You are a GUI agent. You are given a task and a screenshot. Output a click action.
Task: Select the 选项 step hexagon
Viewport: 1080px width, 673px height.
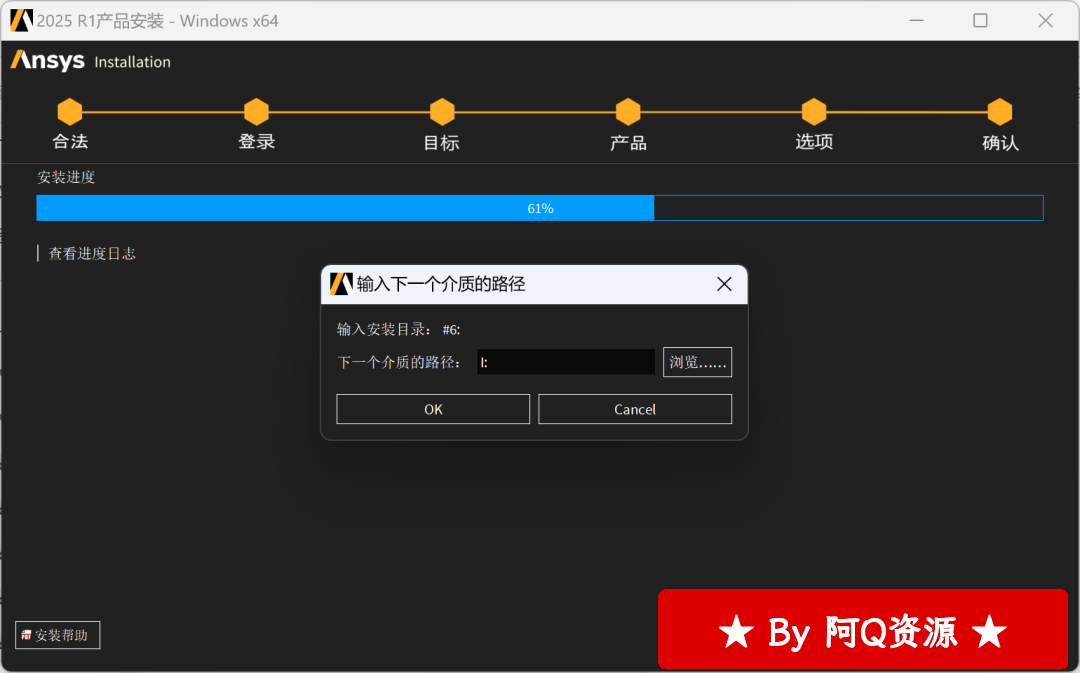point(814,112)
